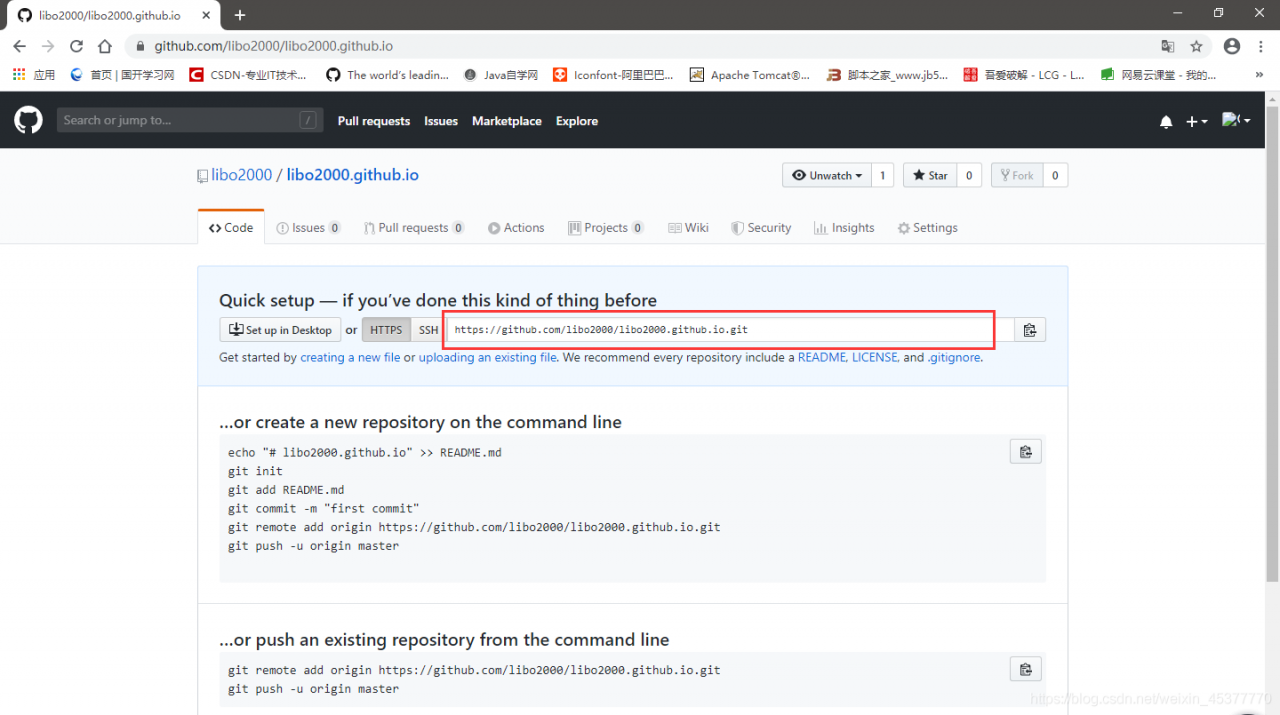Image resolution: width=1280 pixels, height=715 pixels.
Task: Click the repository URL text field
Action: click(730, 330)
